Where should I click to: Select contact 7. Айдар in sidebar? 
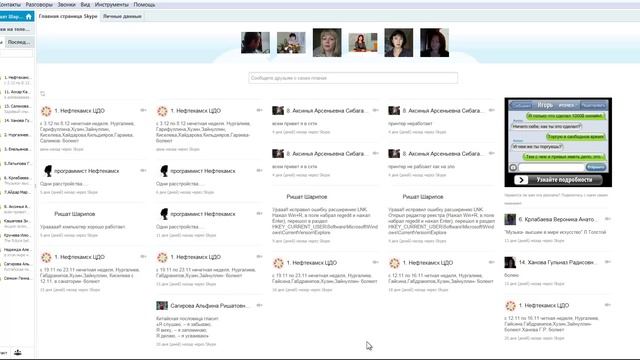point(16,192)
